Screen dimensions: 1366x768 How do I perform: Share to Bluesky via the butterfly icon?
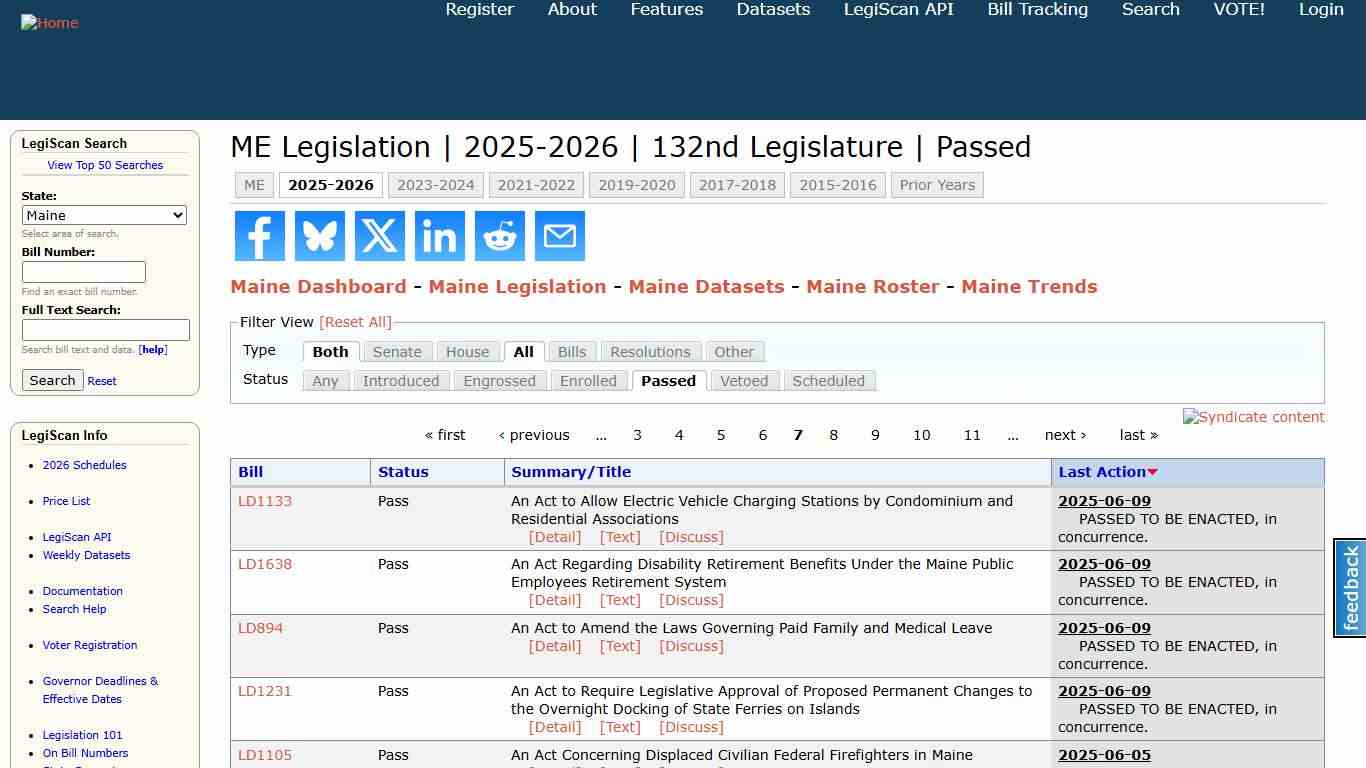[319, 236]
